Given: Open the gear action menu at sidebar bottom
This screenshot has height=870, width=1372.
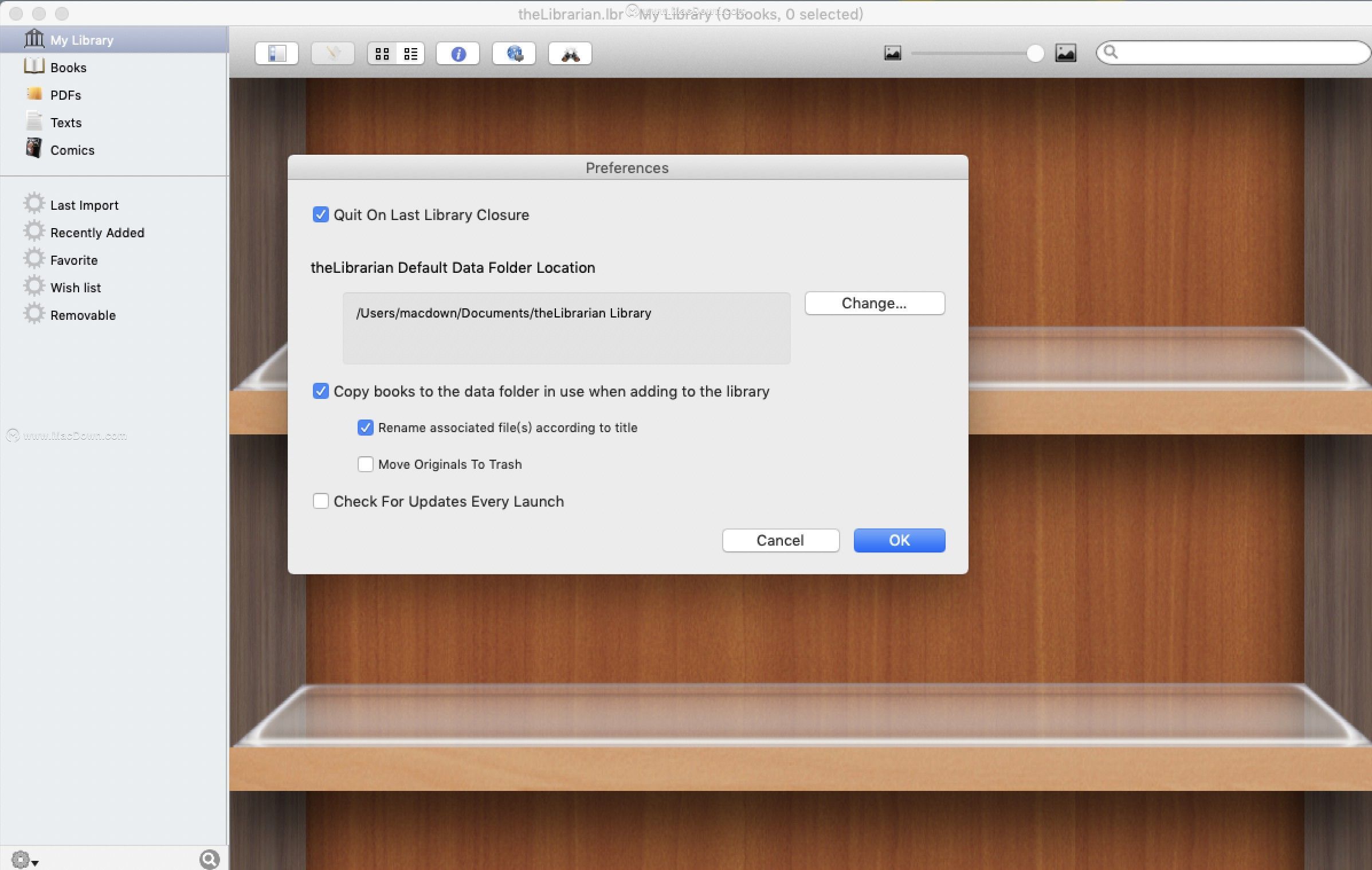Looking at the screenshot, I should [25, 860].
